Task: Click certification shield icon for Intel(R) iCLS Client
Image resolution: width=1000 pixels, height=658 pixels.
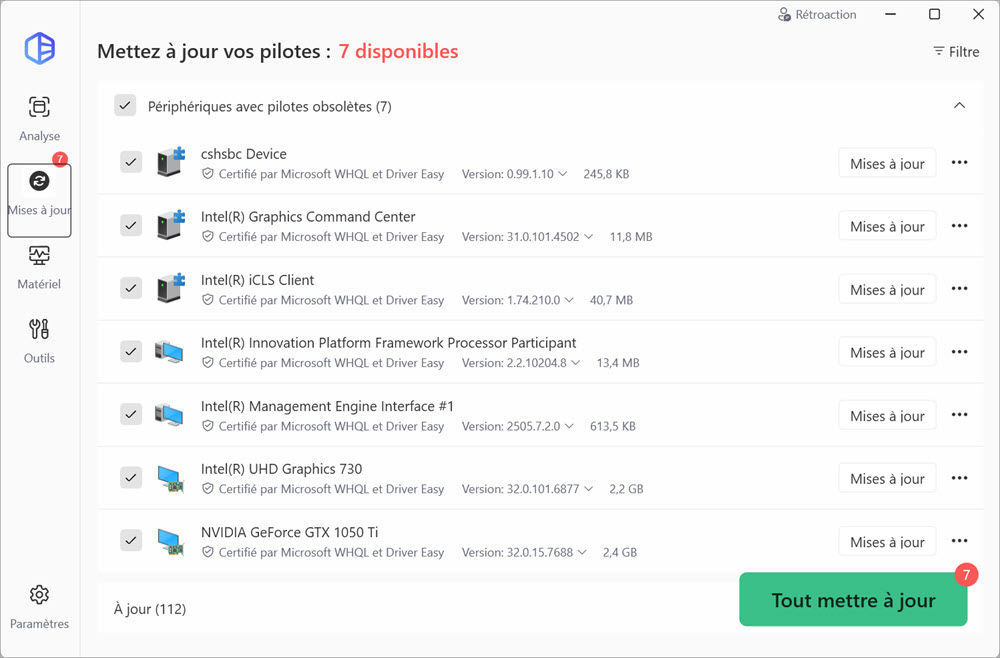Action: (x=207, y=300)
